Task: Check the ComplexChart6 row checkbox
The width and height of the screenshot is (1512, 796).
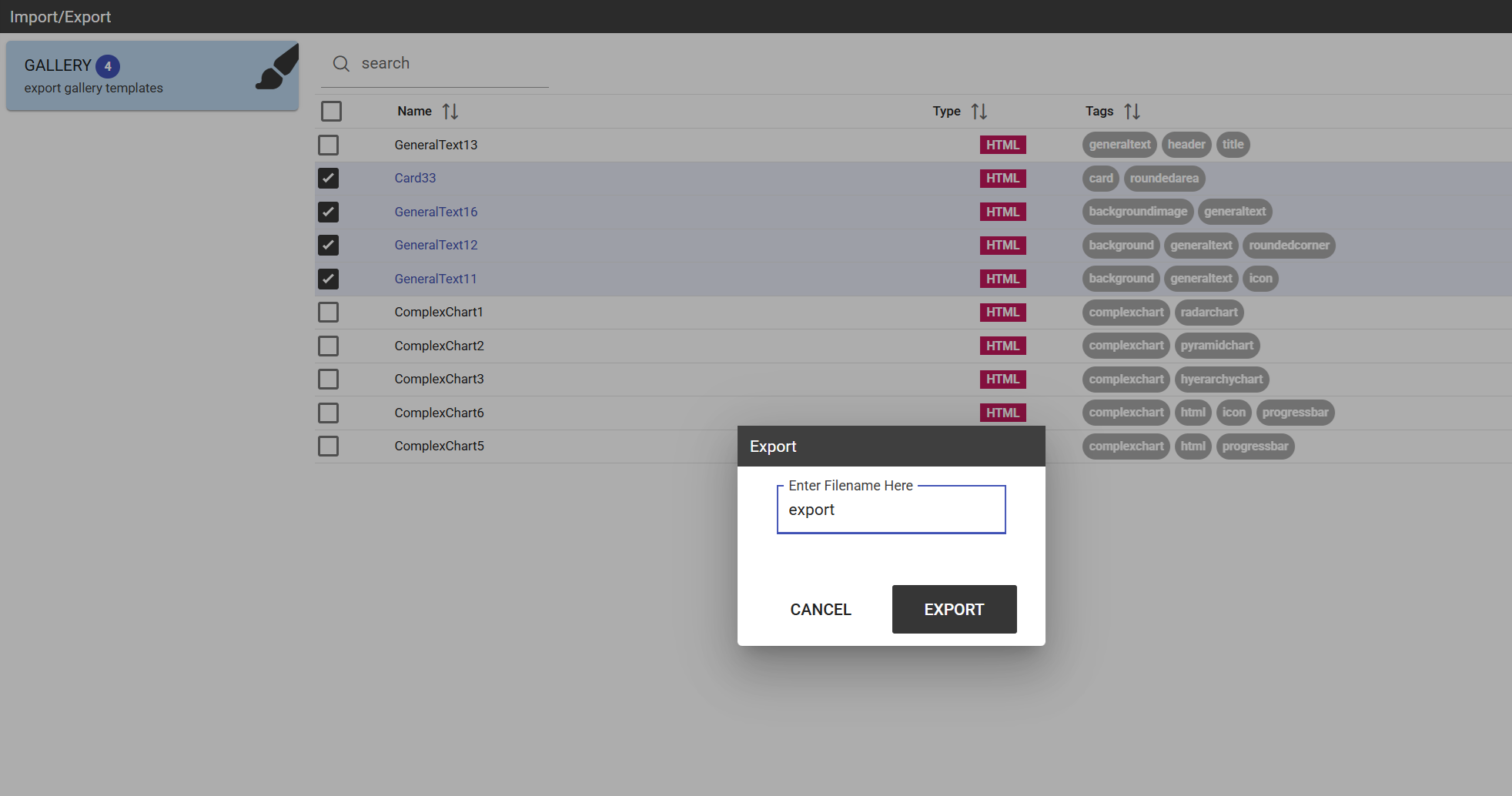Action: click(328, 413)
